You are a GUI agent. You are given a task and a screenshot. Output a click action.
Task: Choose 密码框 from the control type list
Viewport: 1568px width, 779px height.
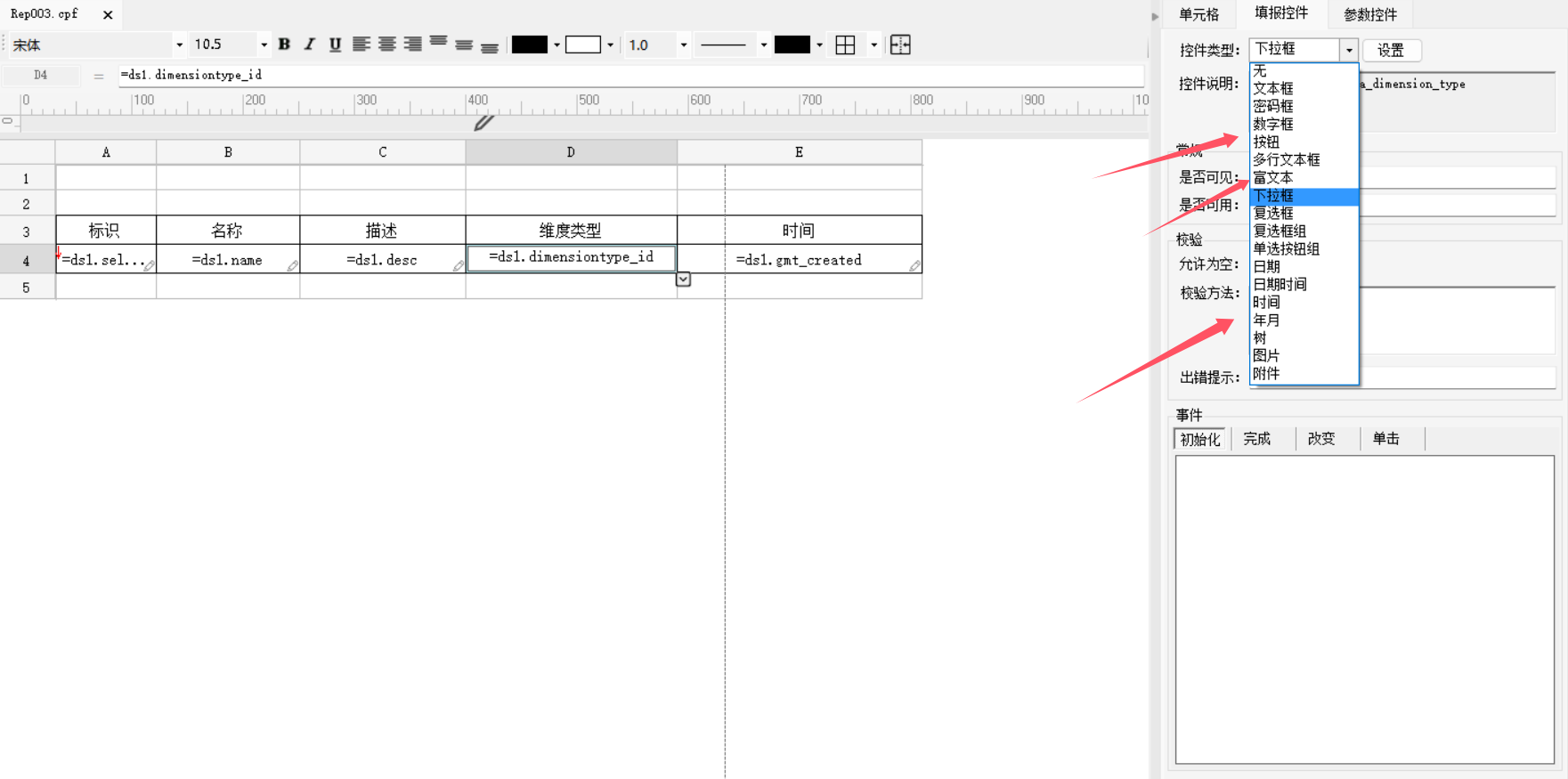[1304, 106]
